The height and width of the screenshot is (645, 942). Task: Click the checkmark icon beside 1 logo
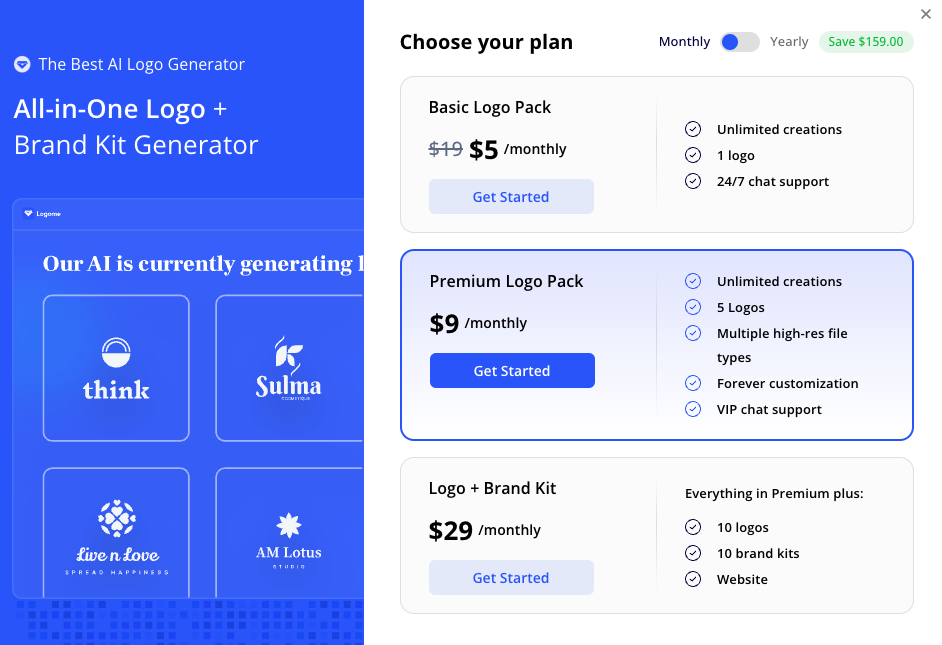click(692, 155)
